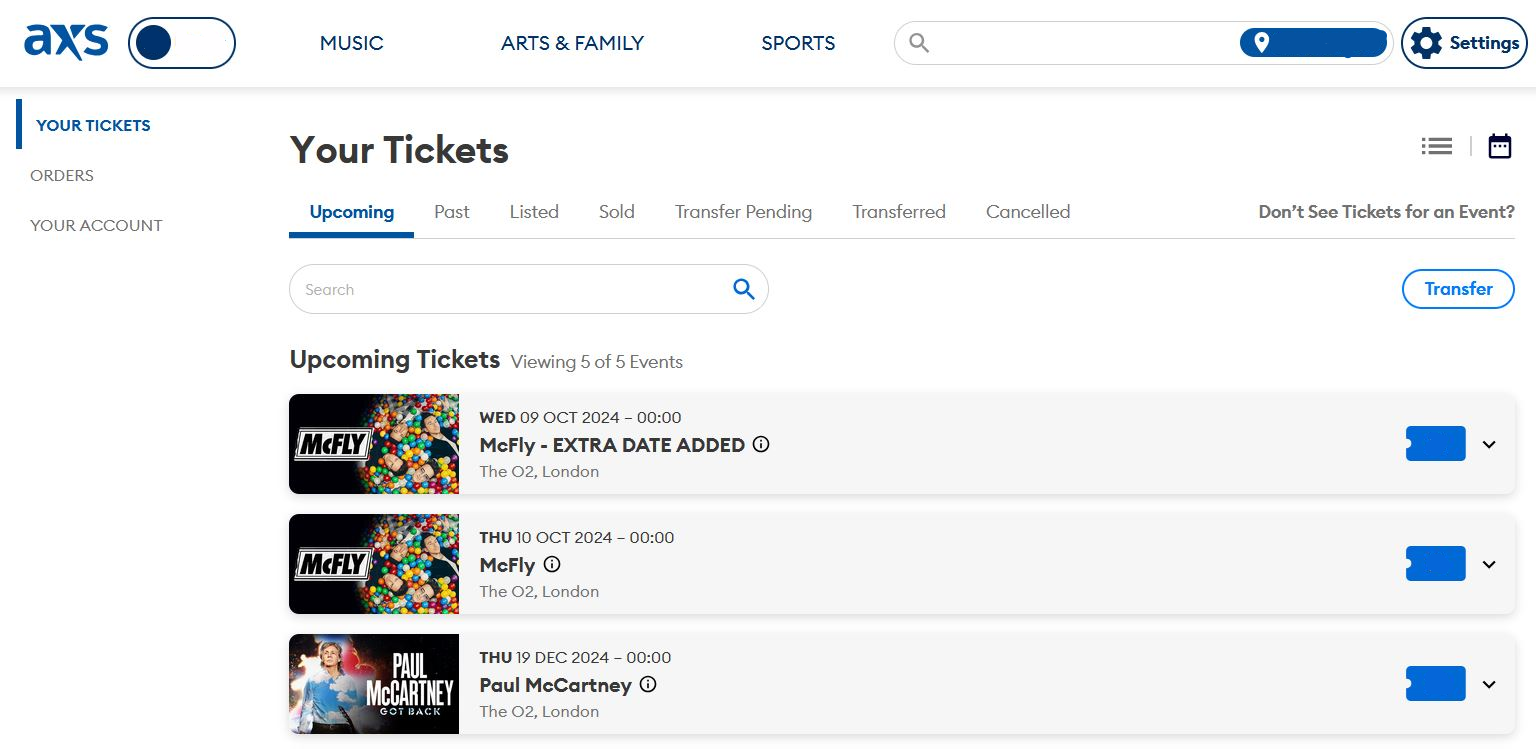This screenshot has height=749, width=1536.
Task: Click the location pin selector
Action: 1313,43
